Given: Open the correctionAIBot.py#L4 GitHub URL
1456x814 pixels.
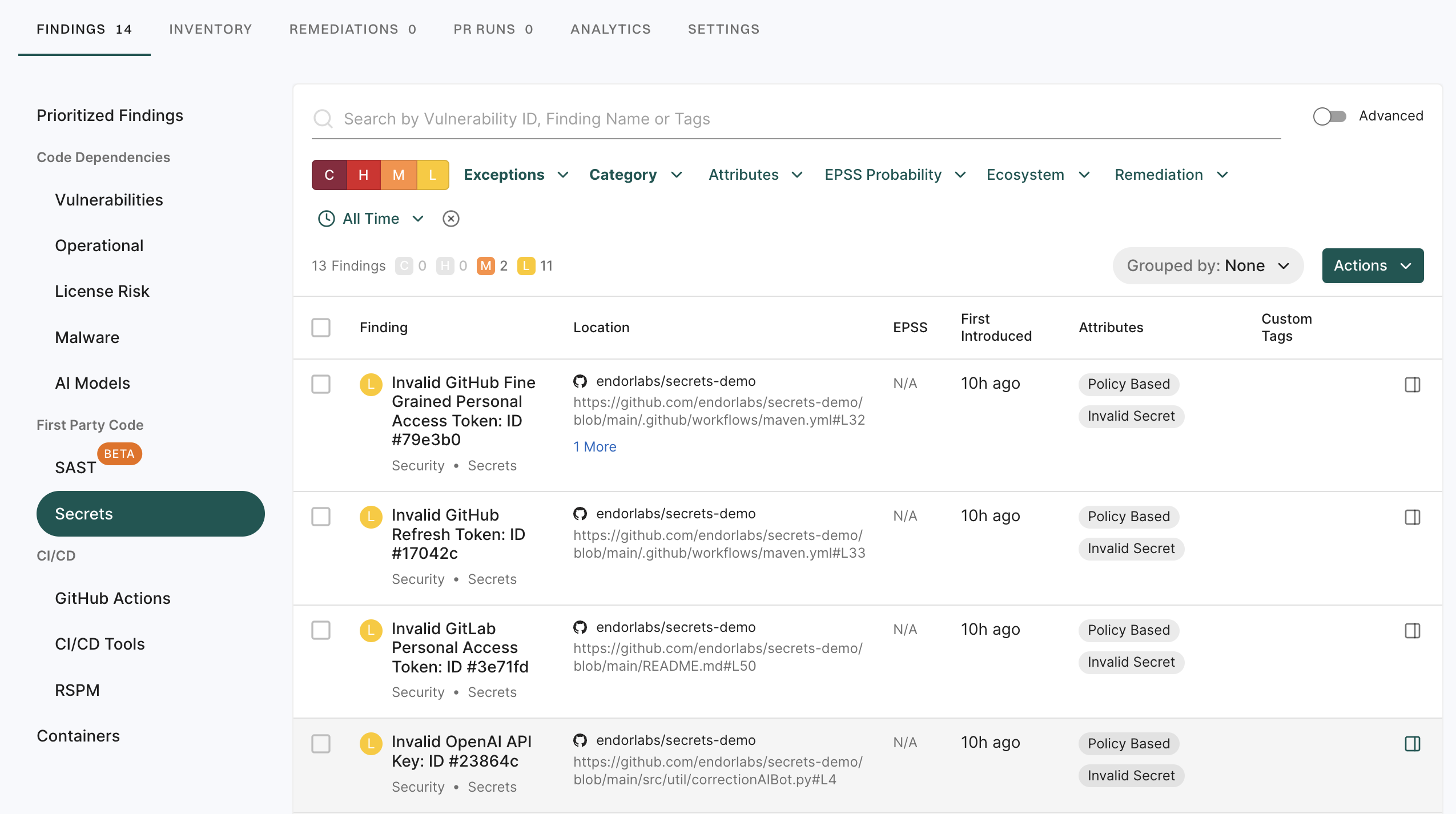Looking at the screenshot, I should [x=718, y=771].
